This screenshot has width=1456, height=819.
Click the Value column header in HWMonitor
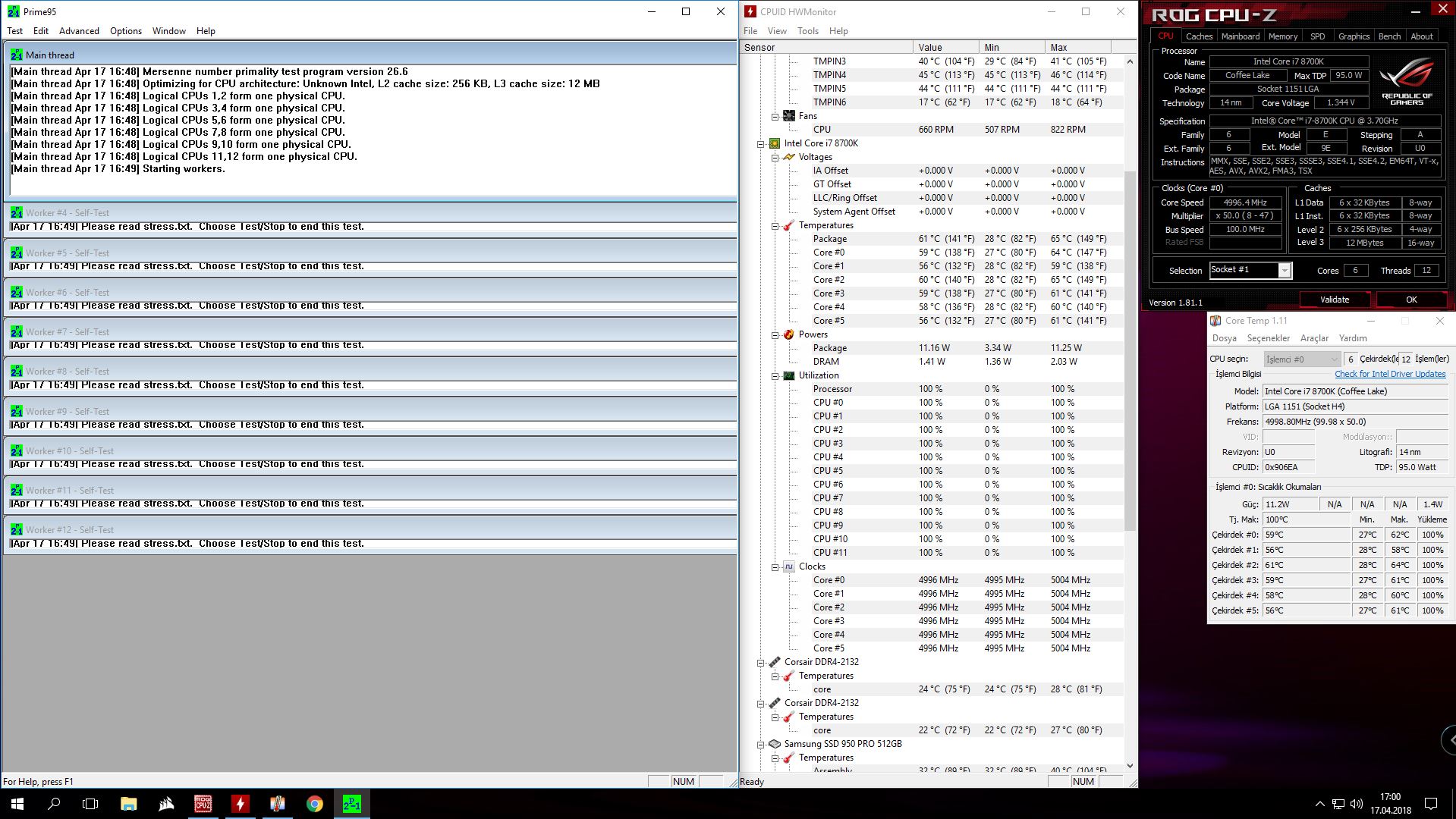945,47
